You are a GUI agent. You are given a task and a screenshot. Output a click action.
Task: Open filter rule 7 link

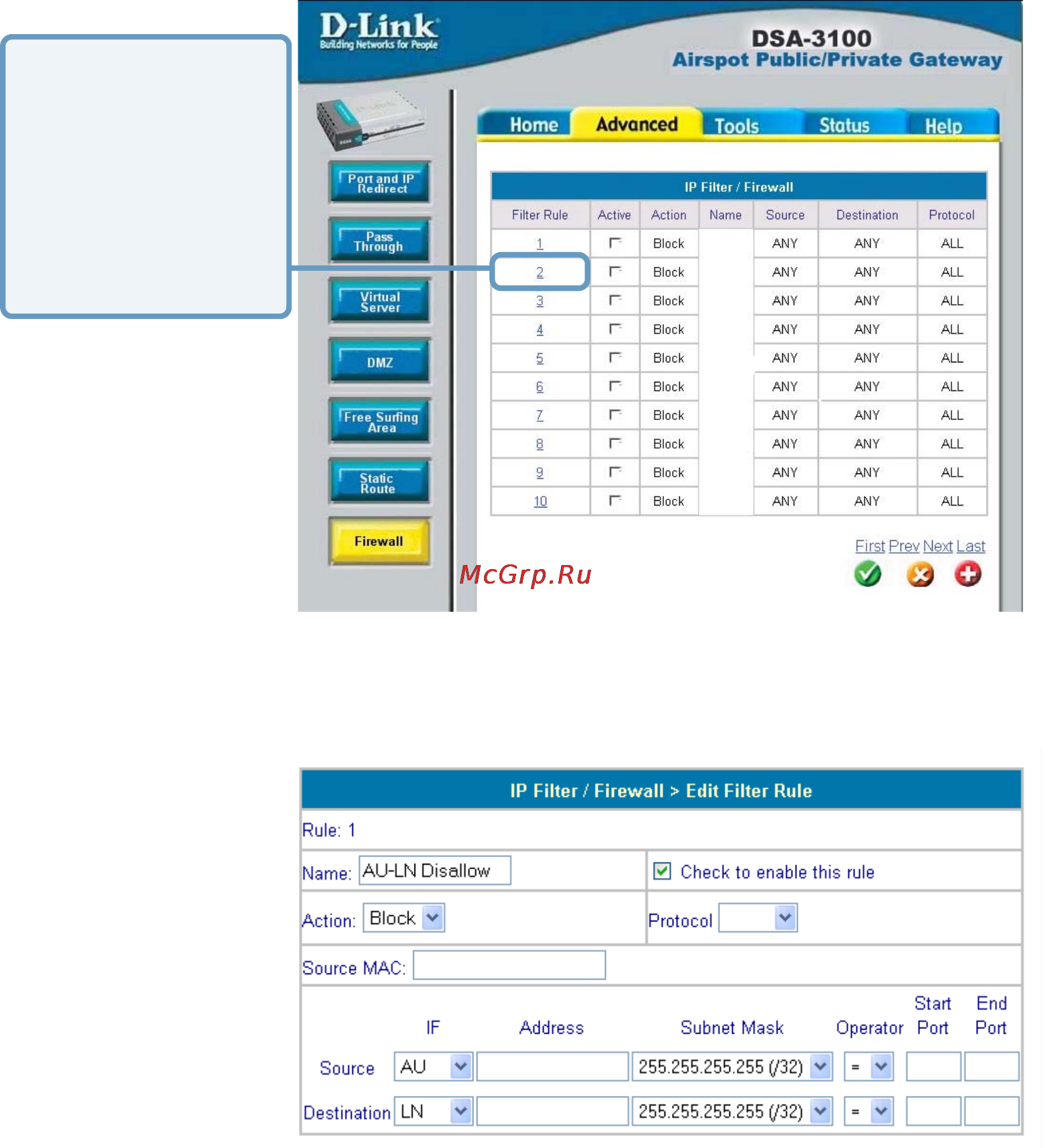point(540,415)
